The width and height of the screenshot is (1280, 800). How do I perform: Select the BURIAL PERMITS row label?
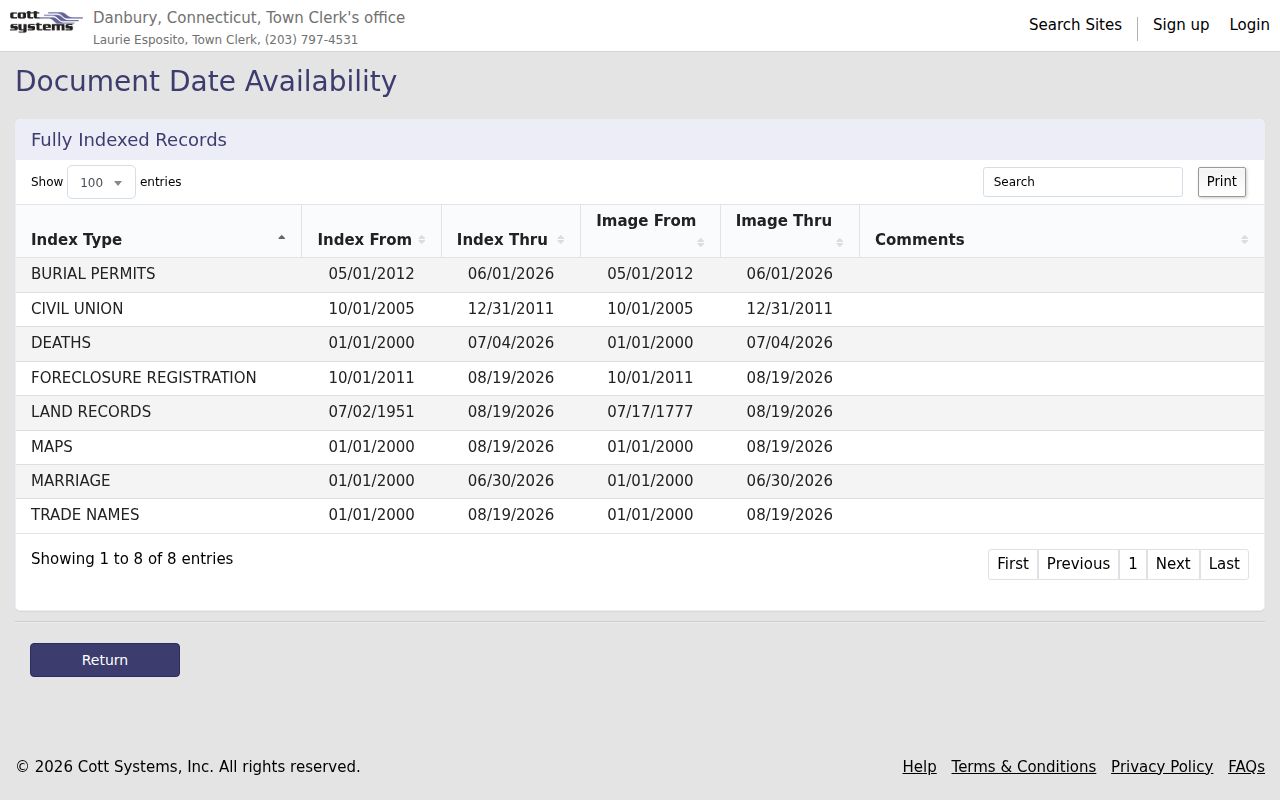pos(93,274)
